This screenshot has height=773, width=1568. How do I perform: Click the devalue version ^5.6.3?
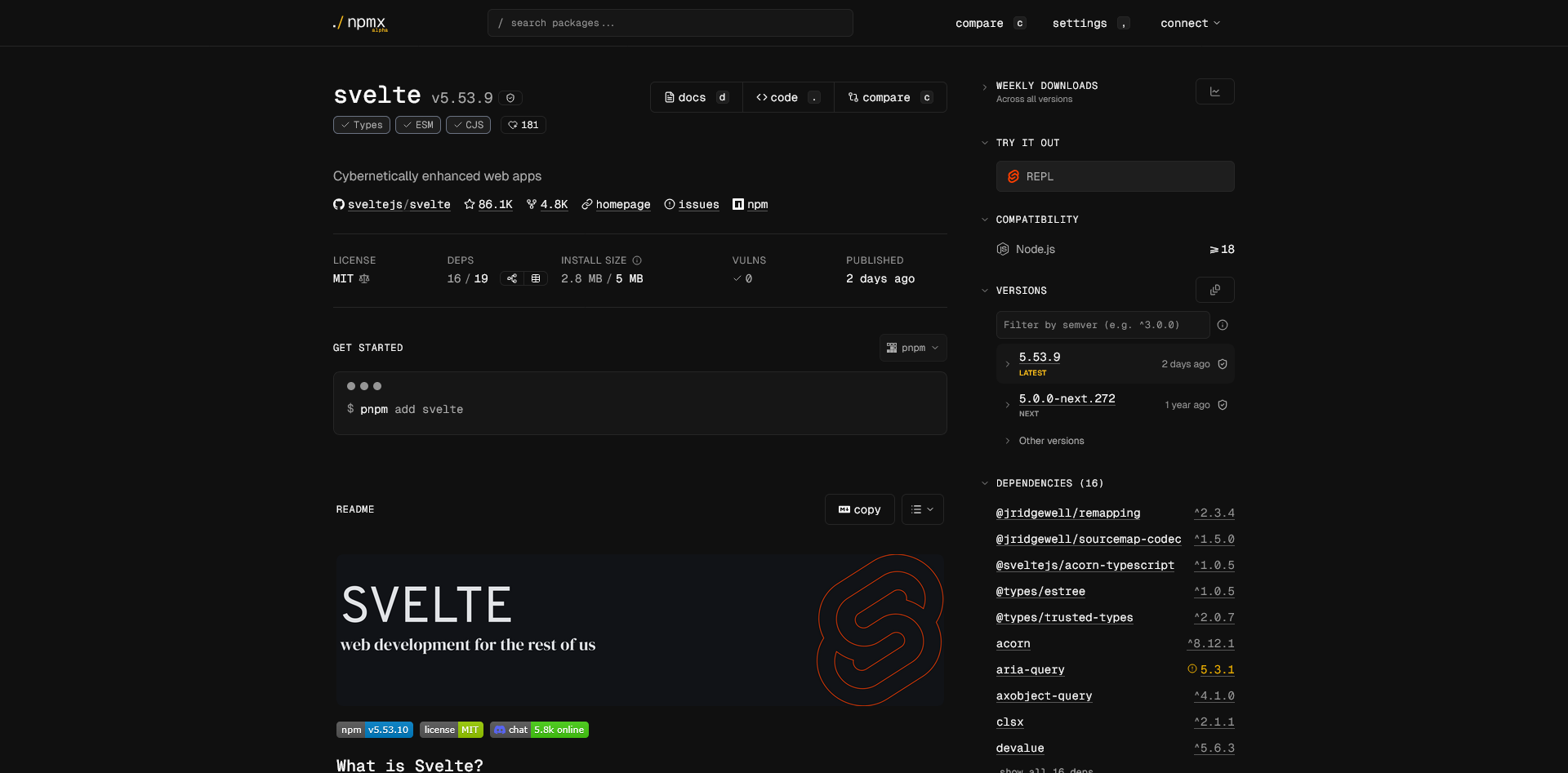[1214, 748]
